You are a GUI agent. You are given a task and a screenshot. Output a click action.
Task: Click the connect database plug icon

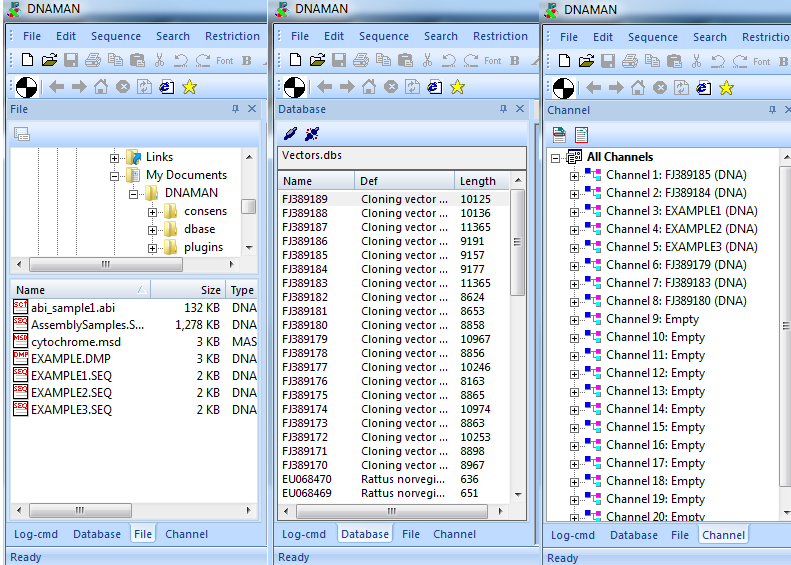[290, 134]
